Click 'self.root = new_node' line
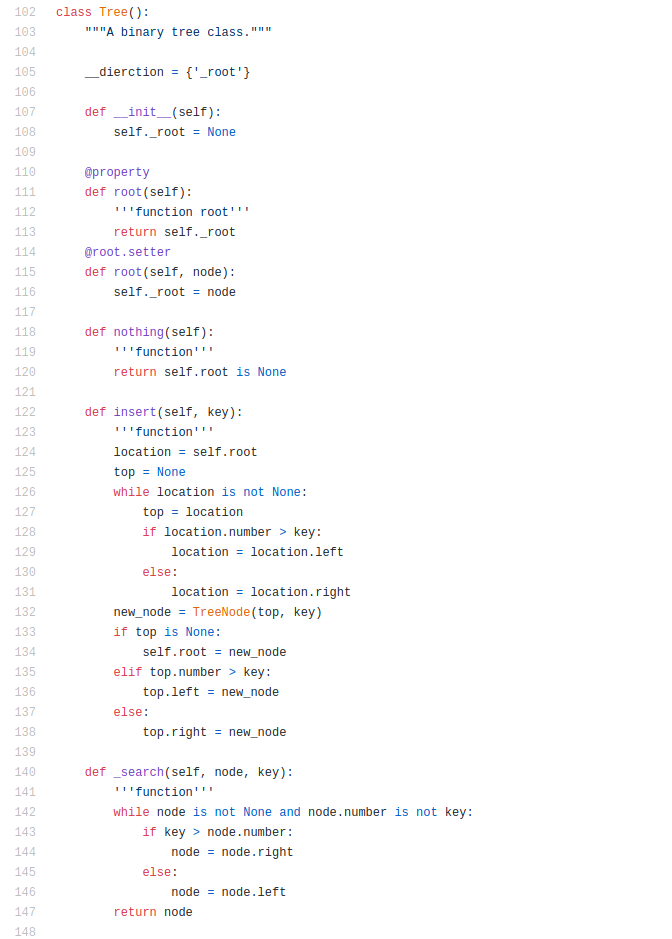 pos(214,652)
